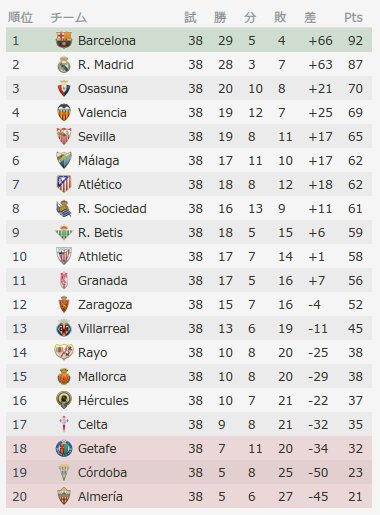Click the Atlético striped badge
The image size is (380, 515).
[x=64, y=184]
